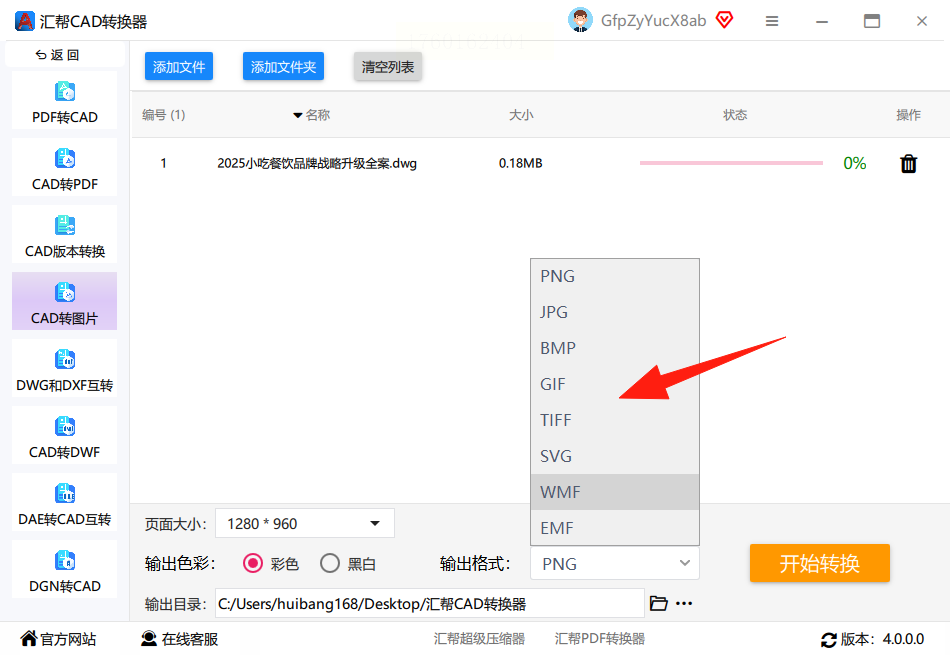Choose PNG from the format list
The image size is (950, 655).
[615, 276]
